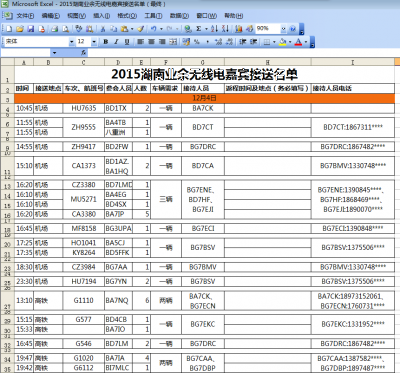The height and width of the screenshot is (373, 400).
Task: Open the Research tool icon
Action: tap(90, 29)
